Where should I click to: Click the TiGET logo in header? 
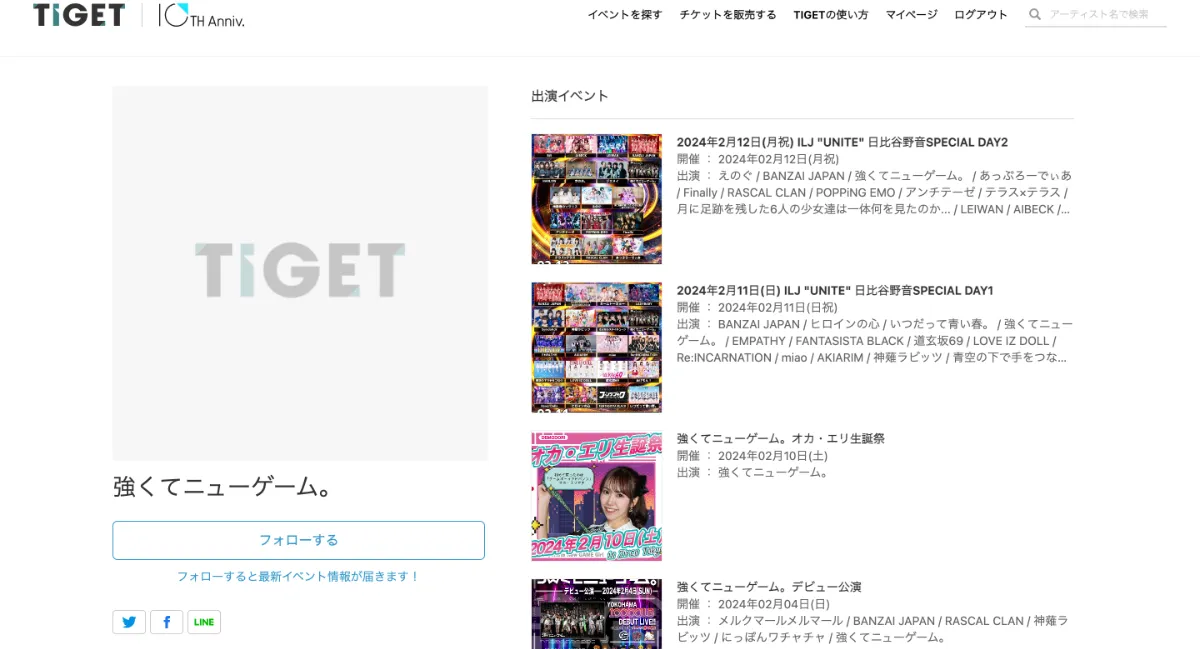click(79, 14)
